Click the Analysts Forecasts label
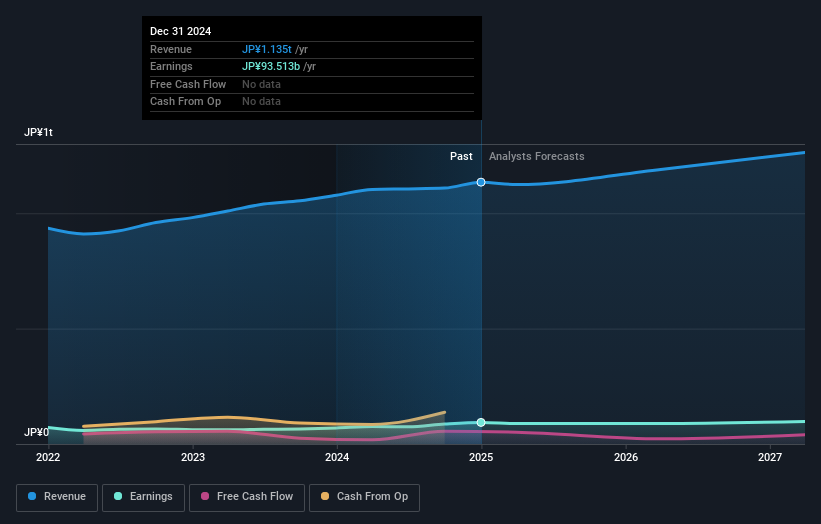 [537, 156]
